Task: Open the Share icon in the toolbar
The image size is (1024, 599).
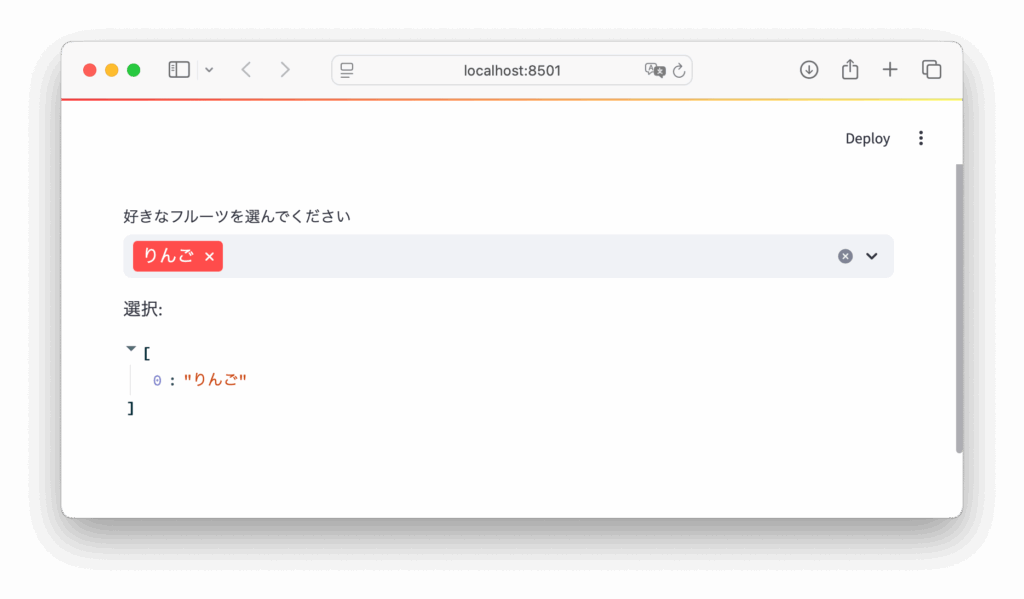Action: (x=850, y=70)
